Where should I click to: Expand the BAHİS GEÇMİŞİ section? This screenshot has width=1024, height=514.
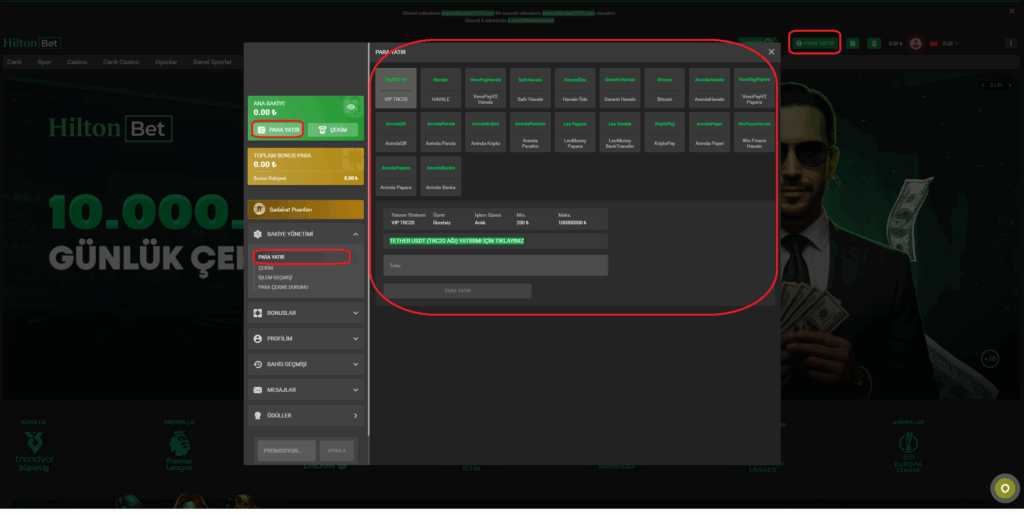[x=306, y=364]
